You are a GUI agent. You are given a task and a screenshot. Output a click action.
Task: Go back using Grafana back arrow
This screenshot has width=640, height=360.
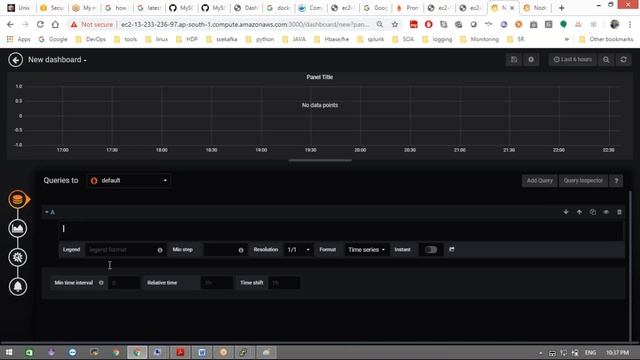16,60
